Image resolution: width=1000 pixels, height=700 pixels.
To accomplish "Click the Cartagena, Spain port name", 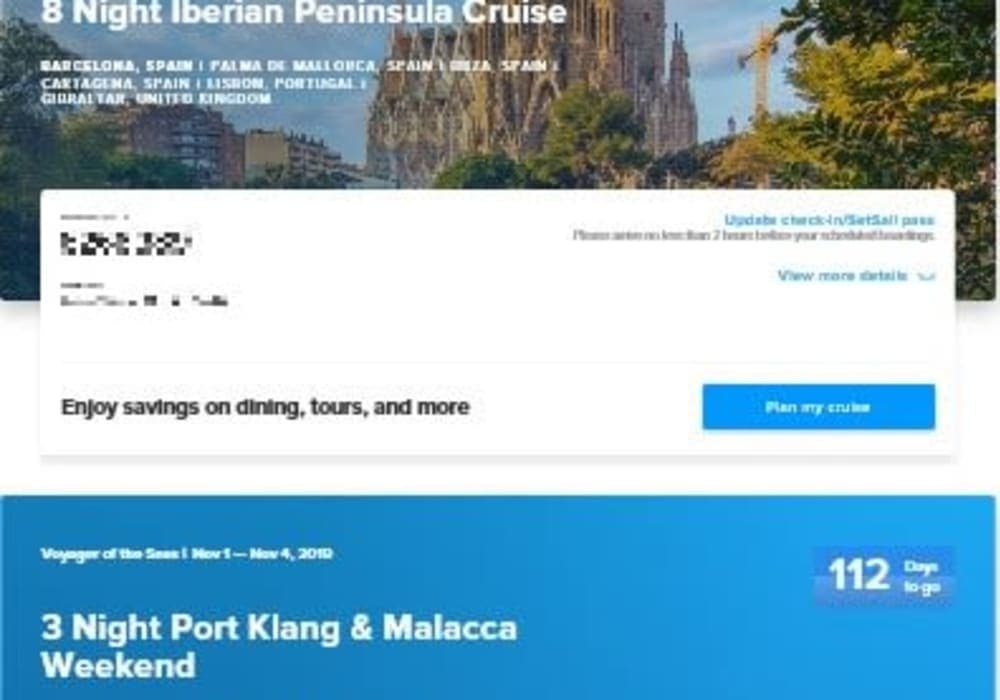I will coord(115,84).
